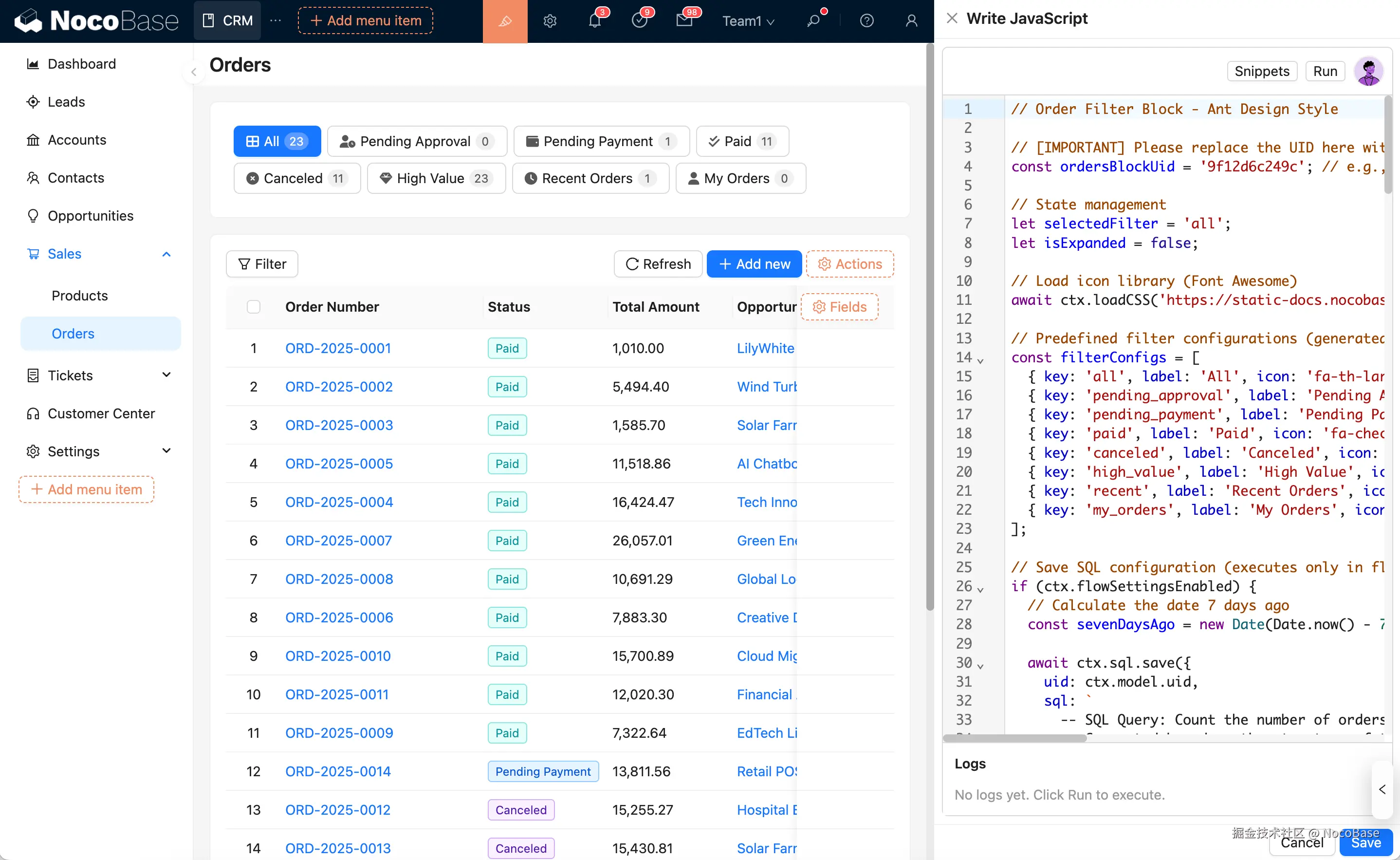Image resolution: width=1400 pixels, height=860 pixels.
Task: Click the tasks check icon with 9 badge
Action: (x=640, y=21)
